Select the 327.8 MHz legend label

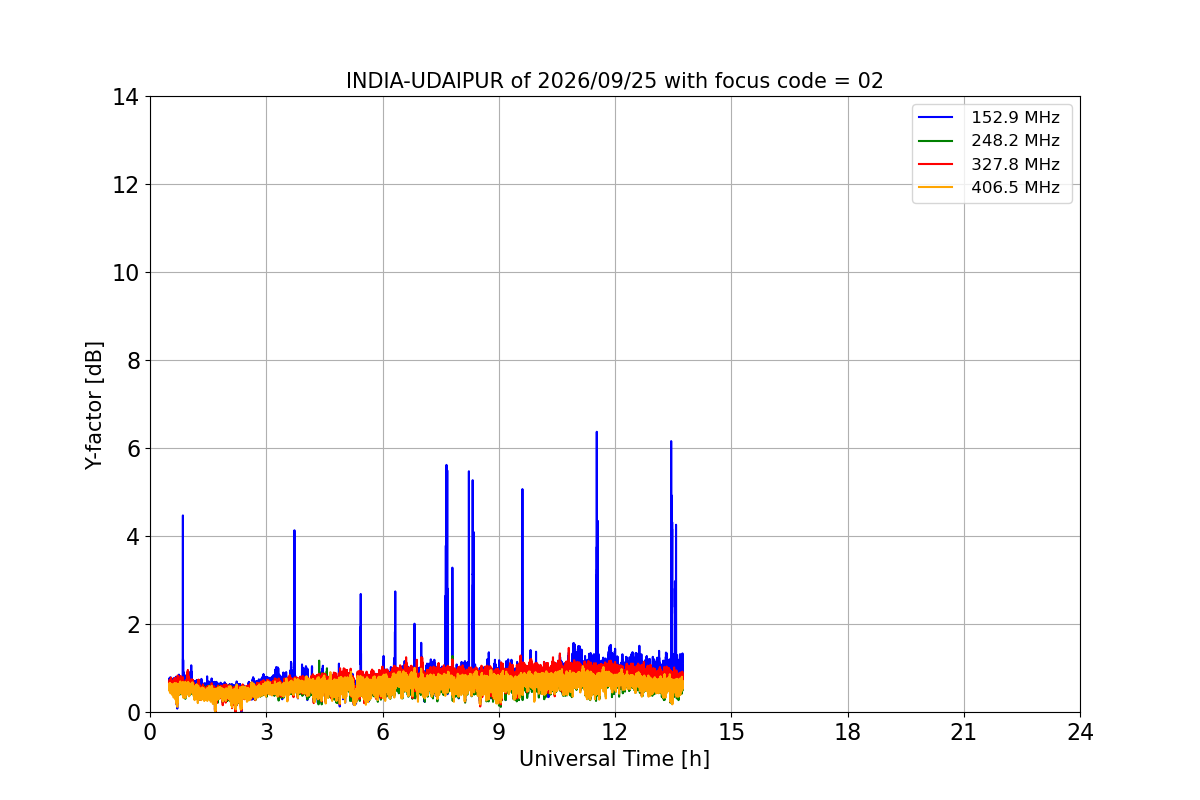1015,164
